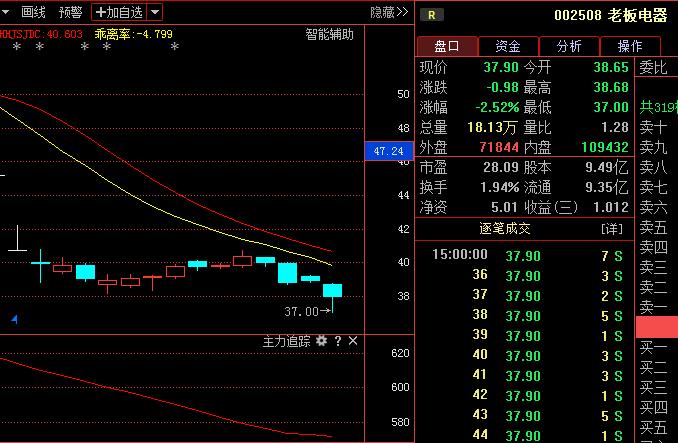Click the 卖十 order row
This screenshot has width=678, height=443.
(657, 127)
